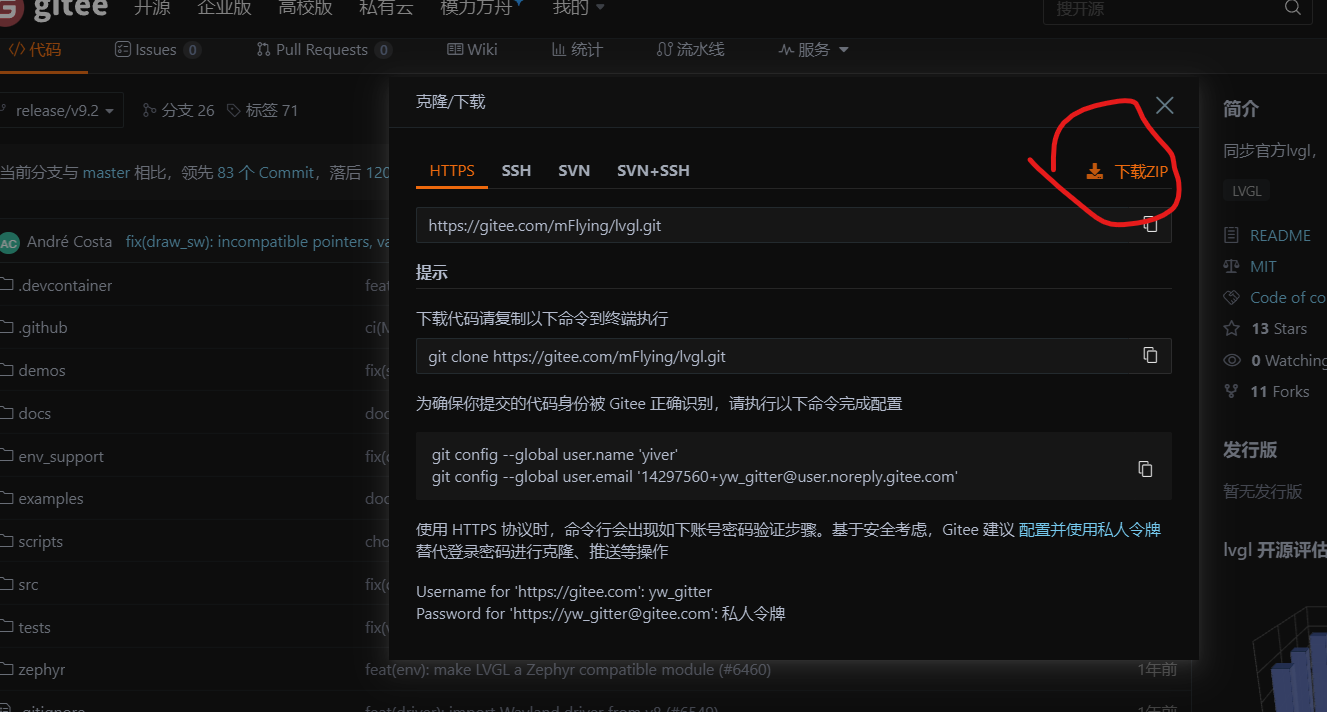Select the SSH clone tab
The image size is (1327, 712).
coord(516,171)
